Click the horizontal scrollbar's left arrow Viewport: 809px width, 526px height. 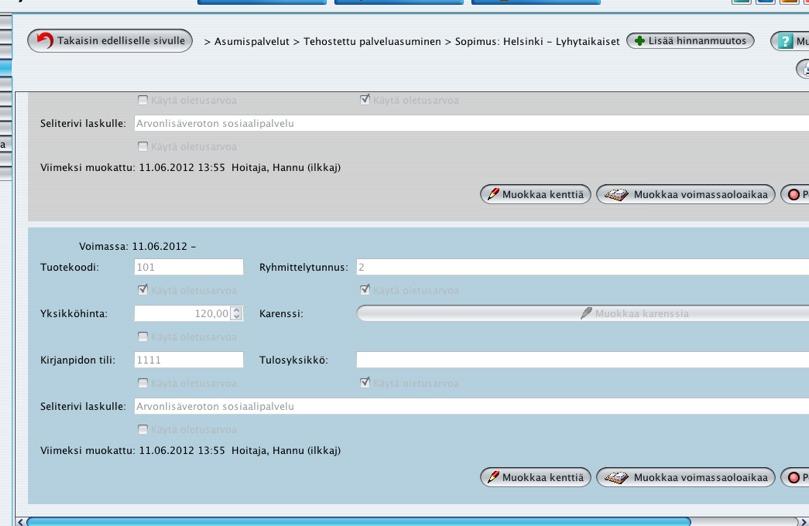(20, 521)
